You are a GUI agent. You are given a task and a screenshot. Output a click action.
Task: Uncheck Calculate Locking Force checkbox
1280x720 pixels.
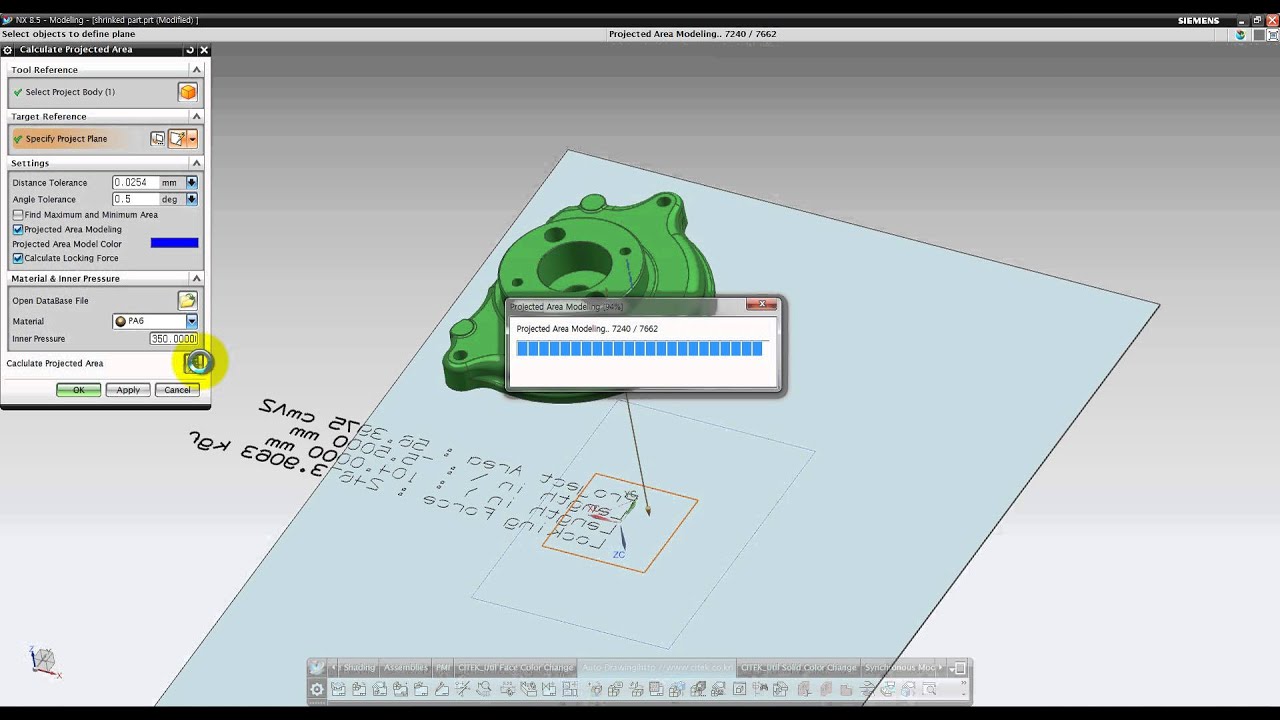click(x=18, y=258)
